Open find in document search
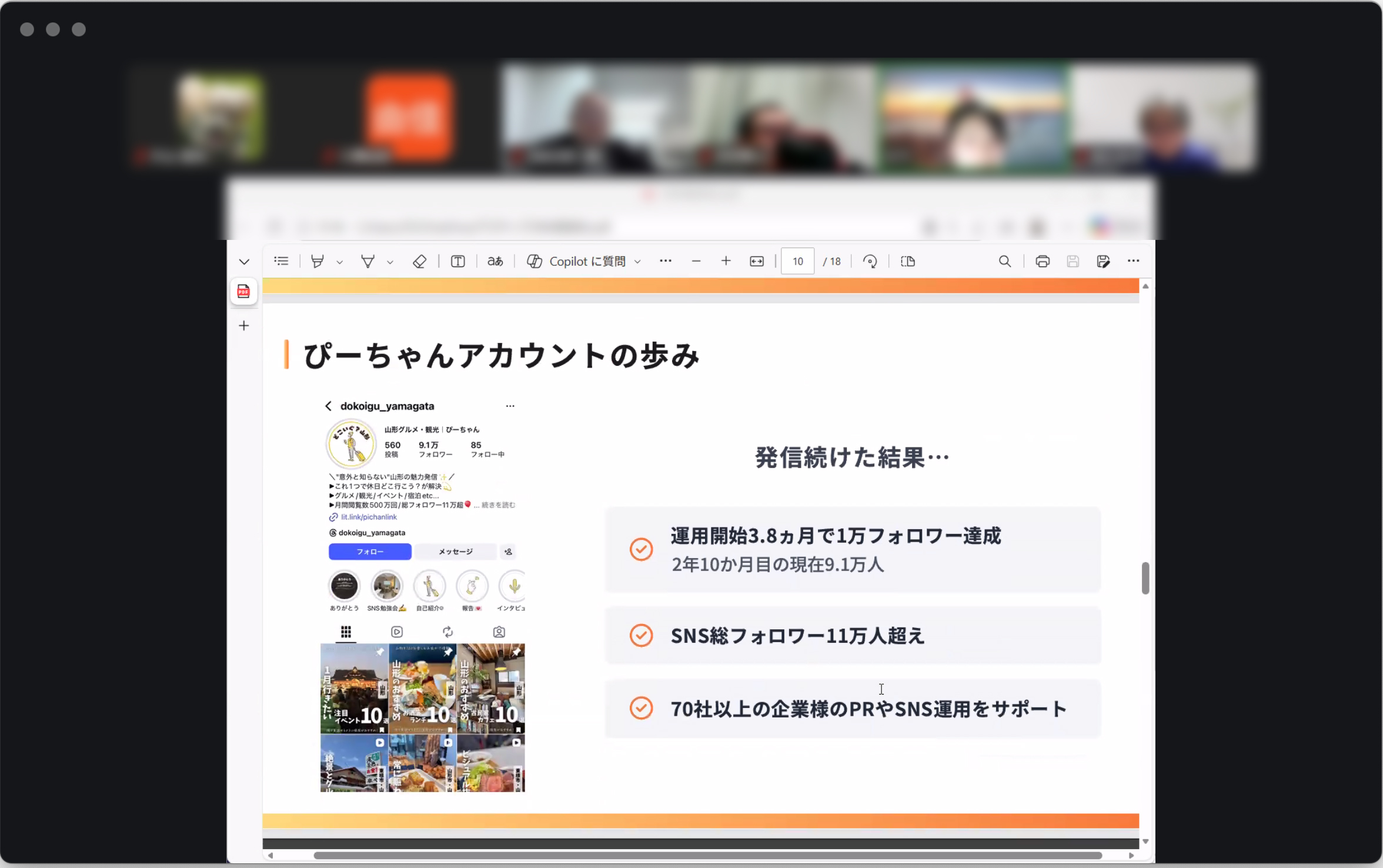This screenshot has height=868, width=1383. (x=1004, y=261)
